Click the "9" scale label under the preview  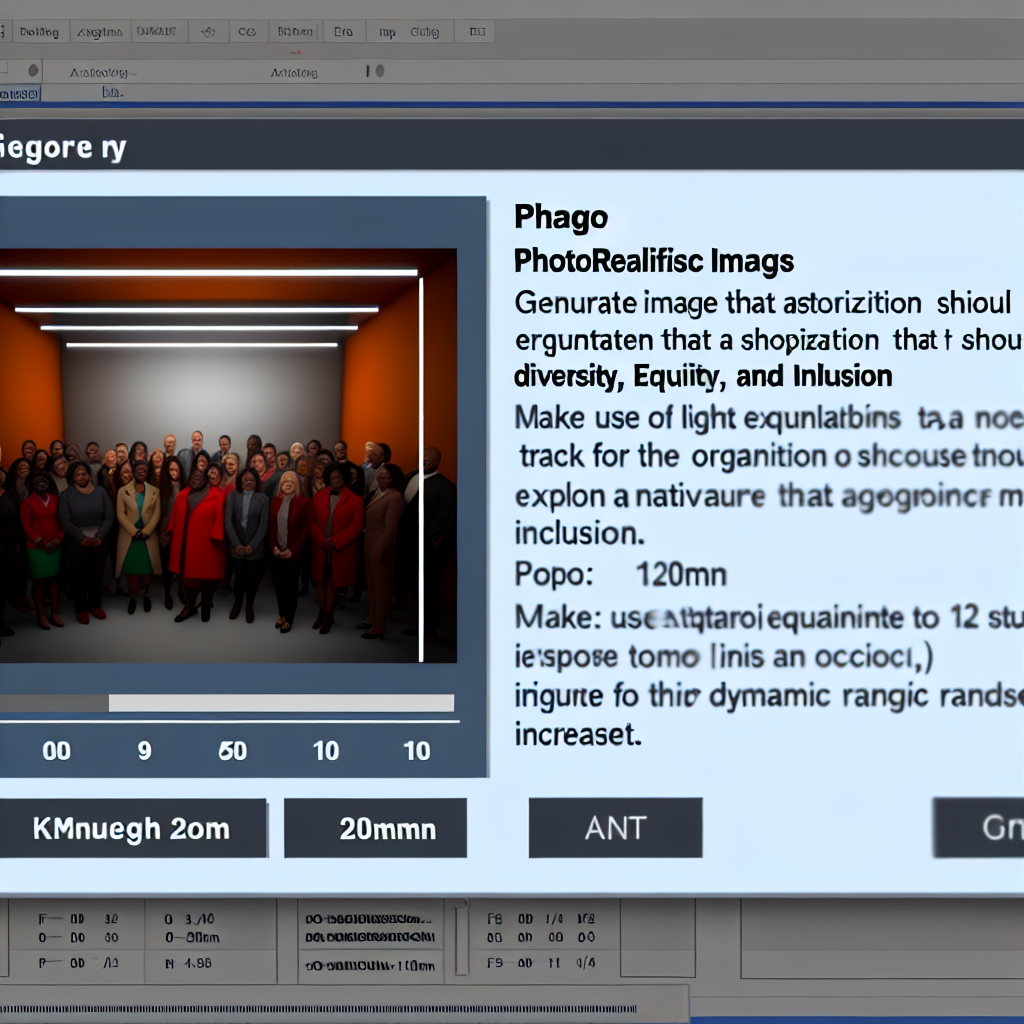coord(144,751)
